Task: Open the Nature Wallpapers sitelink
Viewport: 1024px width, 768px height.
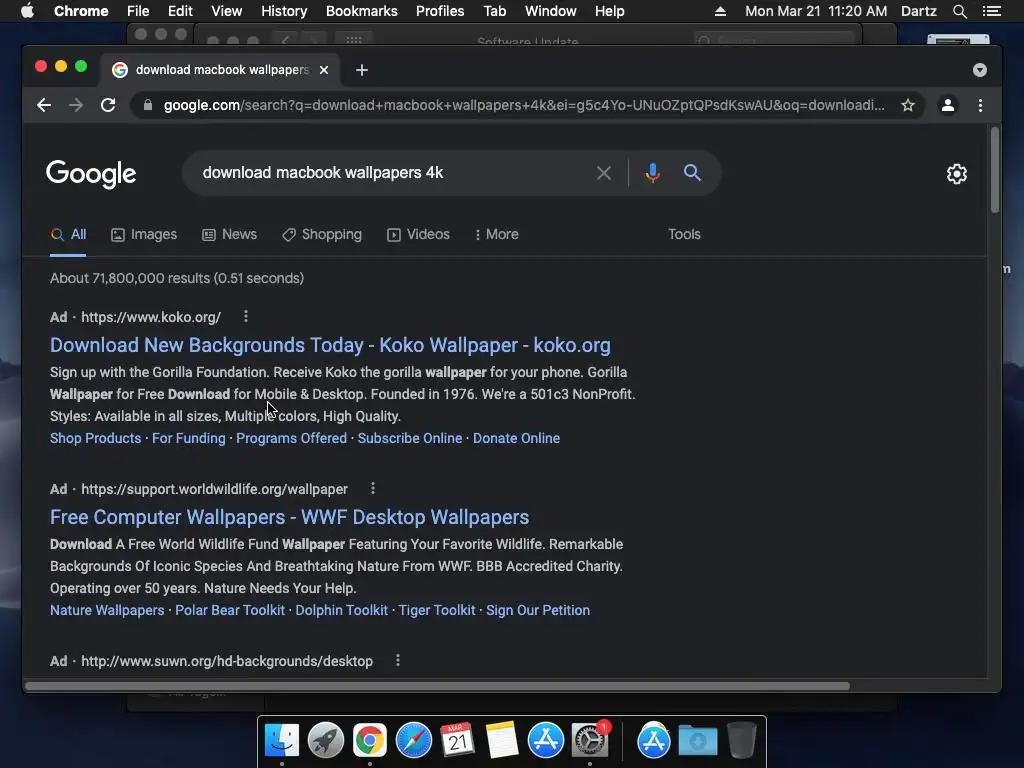Action: (x=107, y=610)
